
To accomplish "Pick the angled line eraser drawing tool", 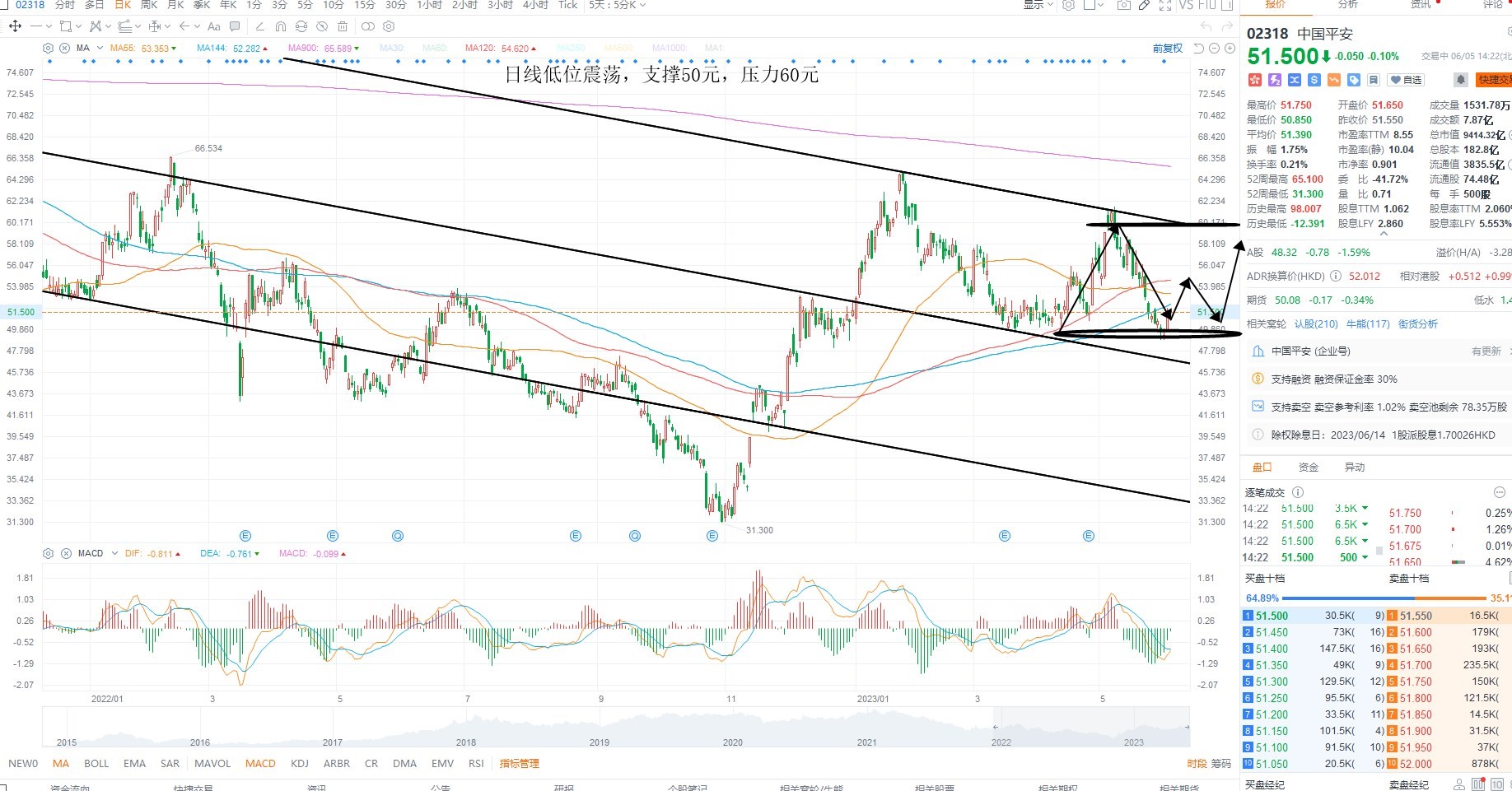I will (259, 26).
